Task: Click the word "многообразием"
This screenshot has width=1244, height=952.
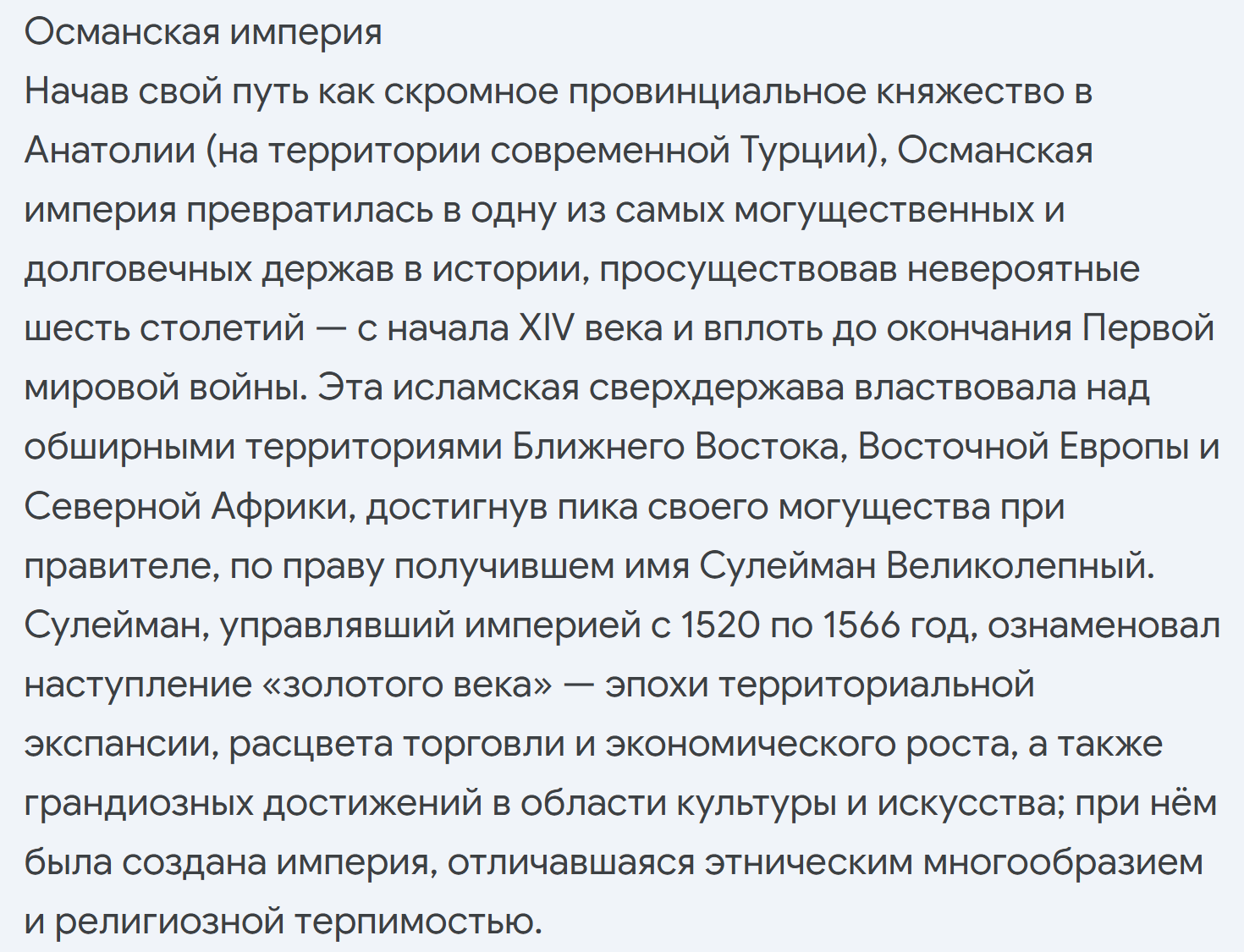Action: coord(1062,861)
